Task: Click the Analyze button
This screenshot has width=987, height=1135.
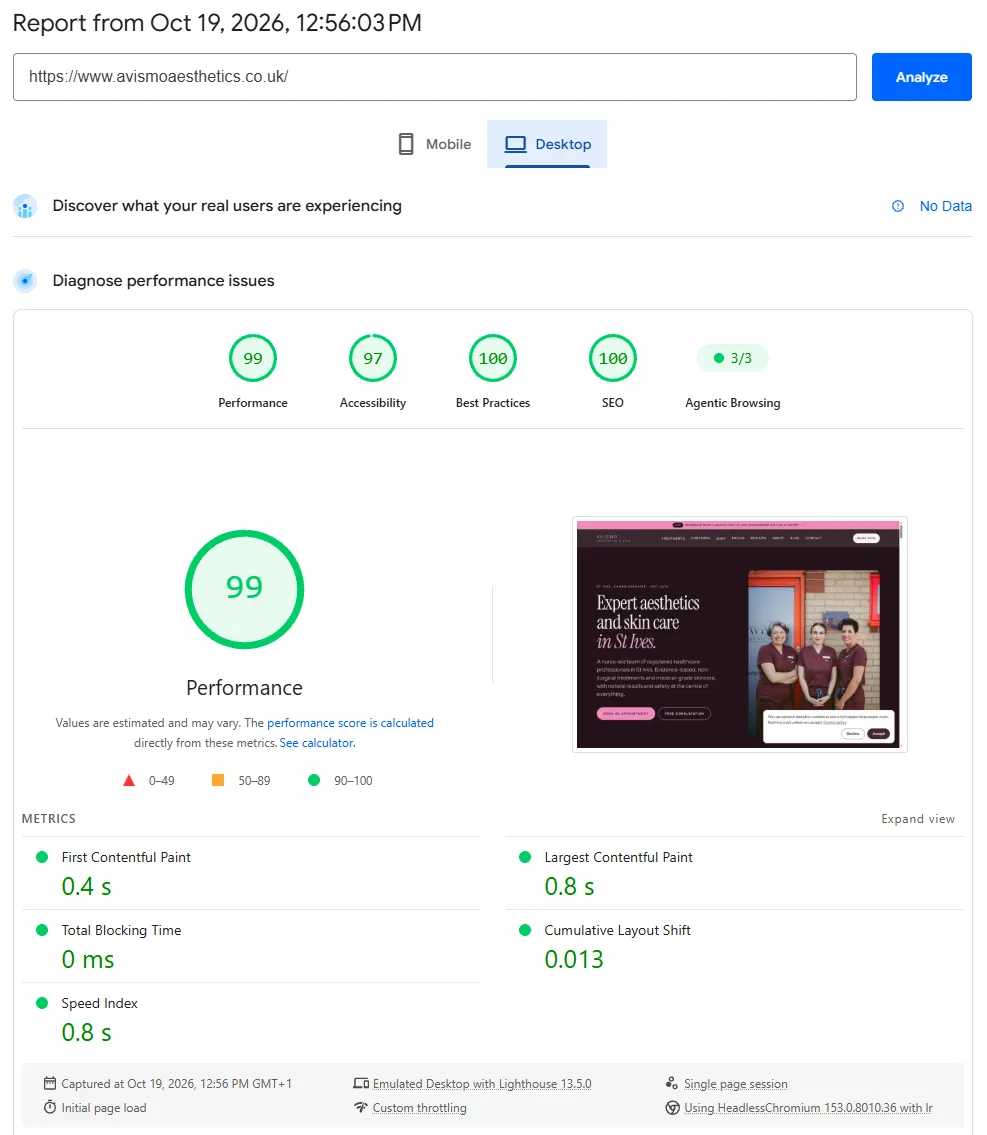Action: (921, 77)
